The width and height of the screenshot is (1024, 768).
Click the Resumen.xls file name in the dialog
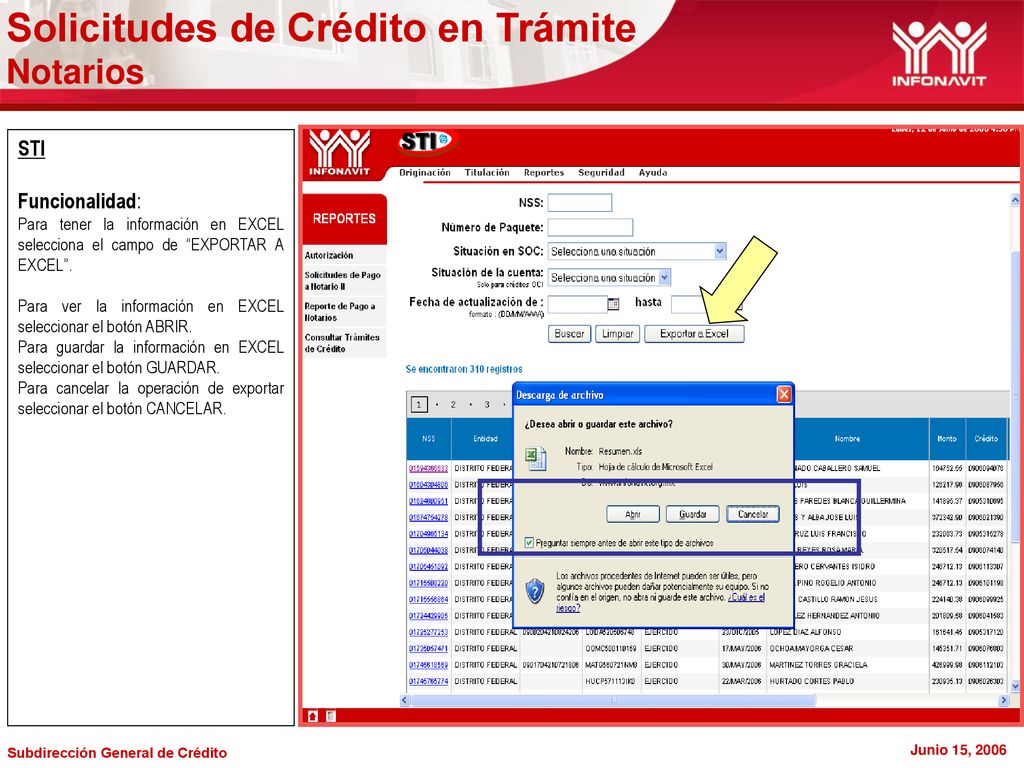[620, 451]
